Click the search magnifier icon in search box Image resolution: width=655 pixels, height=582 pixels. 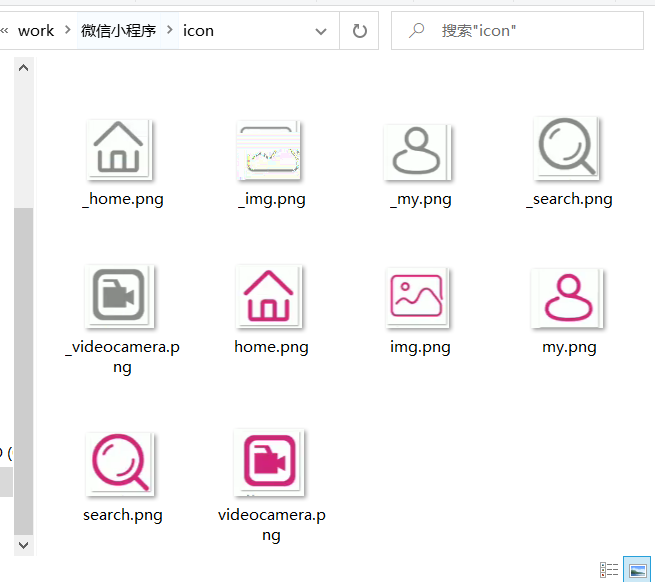click(x=416, y=30)
